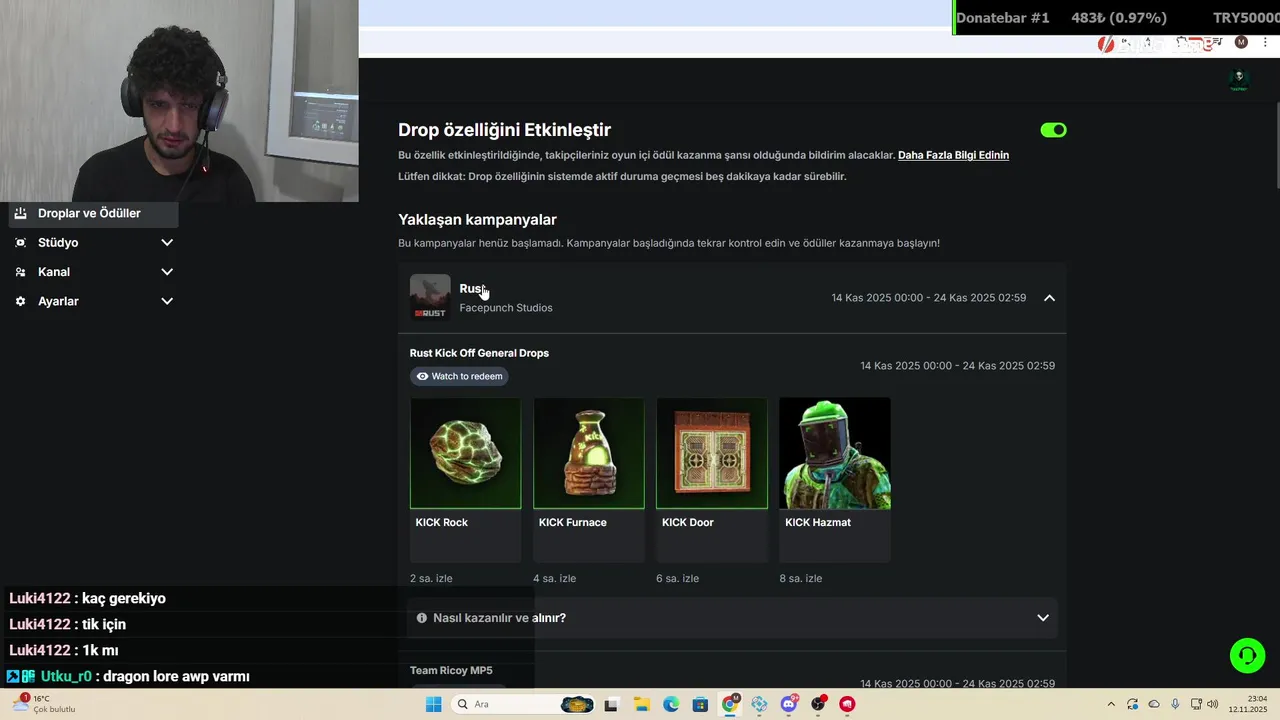Screen dimensions: 1280x720
Task: Click the 4 sa. izle watch time
Action: (555, 578)
